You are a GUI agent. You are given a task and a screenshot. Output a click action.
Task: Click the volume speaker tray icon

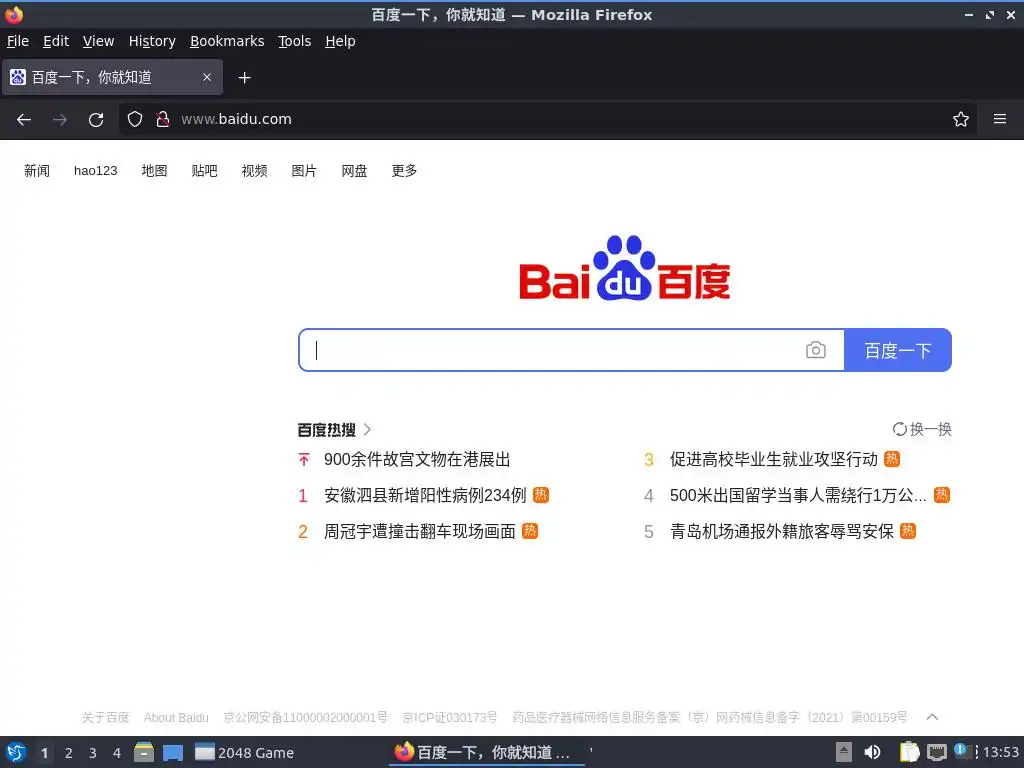pyautogui.click(x=872, y=752)
